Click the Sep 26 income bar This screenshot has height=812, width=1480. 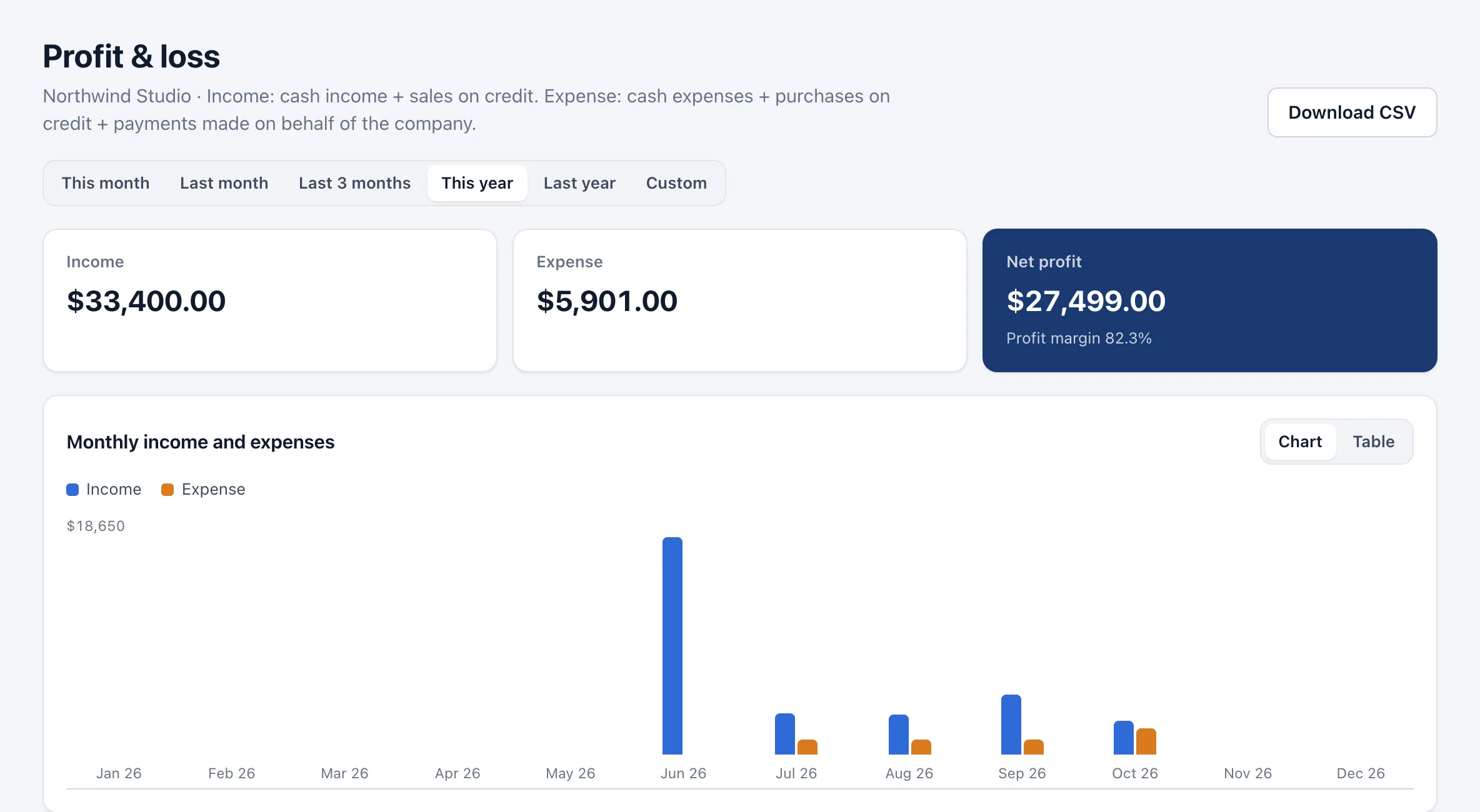[x=1011, y=725]
